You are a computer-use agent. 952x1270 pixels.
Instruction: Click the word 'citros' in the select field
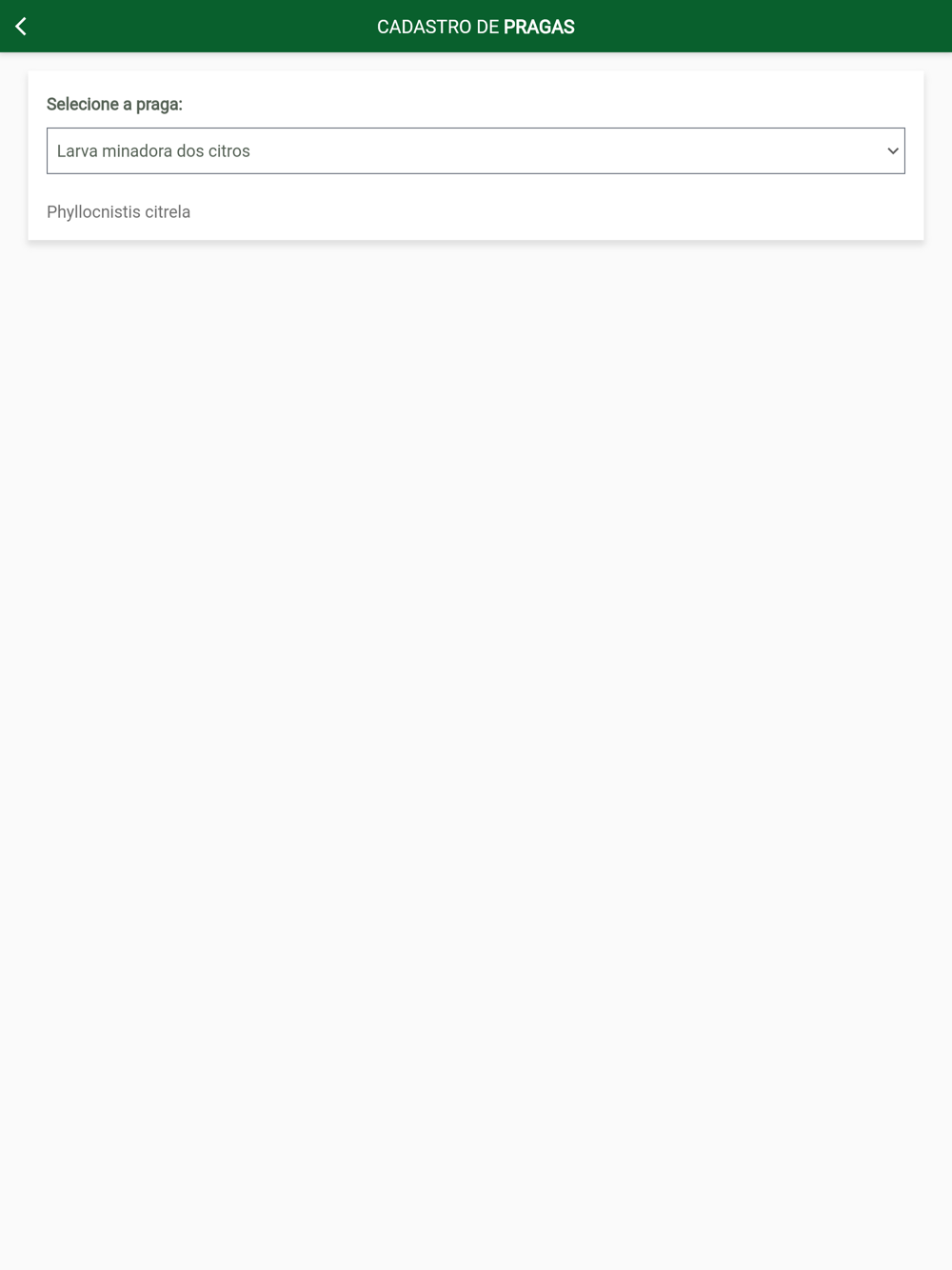229,151
